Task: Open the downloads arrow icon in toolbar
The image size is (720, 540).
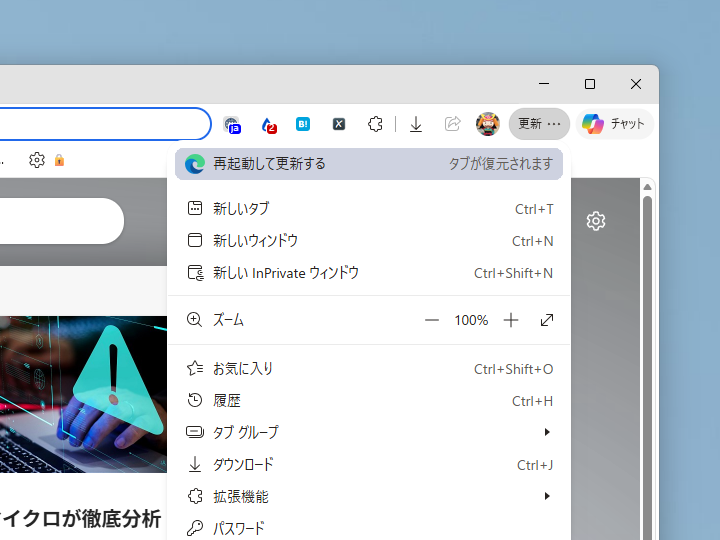Action: point(416,124)
